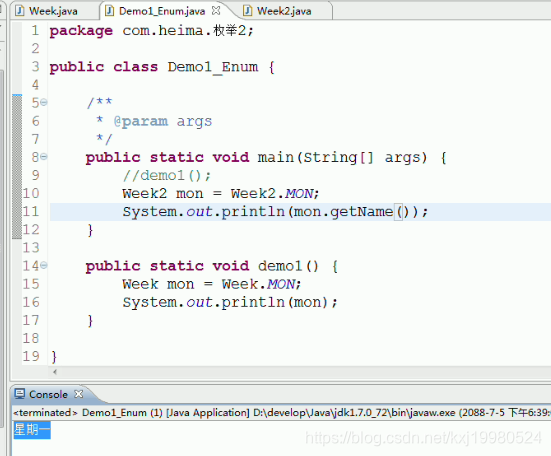This screenshot has height=456, width=551.
Task: Click line number 11 in the gutter
Action: coord(31,211)
